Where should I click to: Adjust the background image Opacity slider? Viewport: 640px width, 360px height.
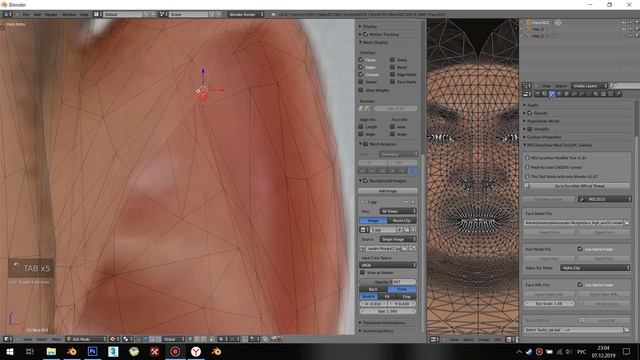[x=388, y=282]
